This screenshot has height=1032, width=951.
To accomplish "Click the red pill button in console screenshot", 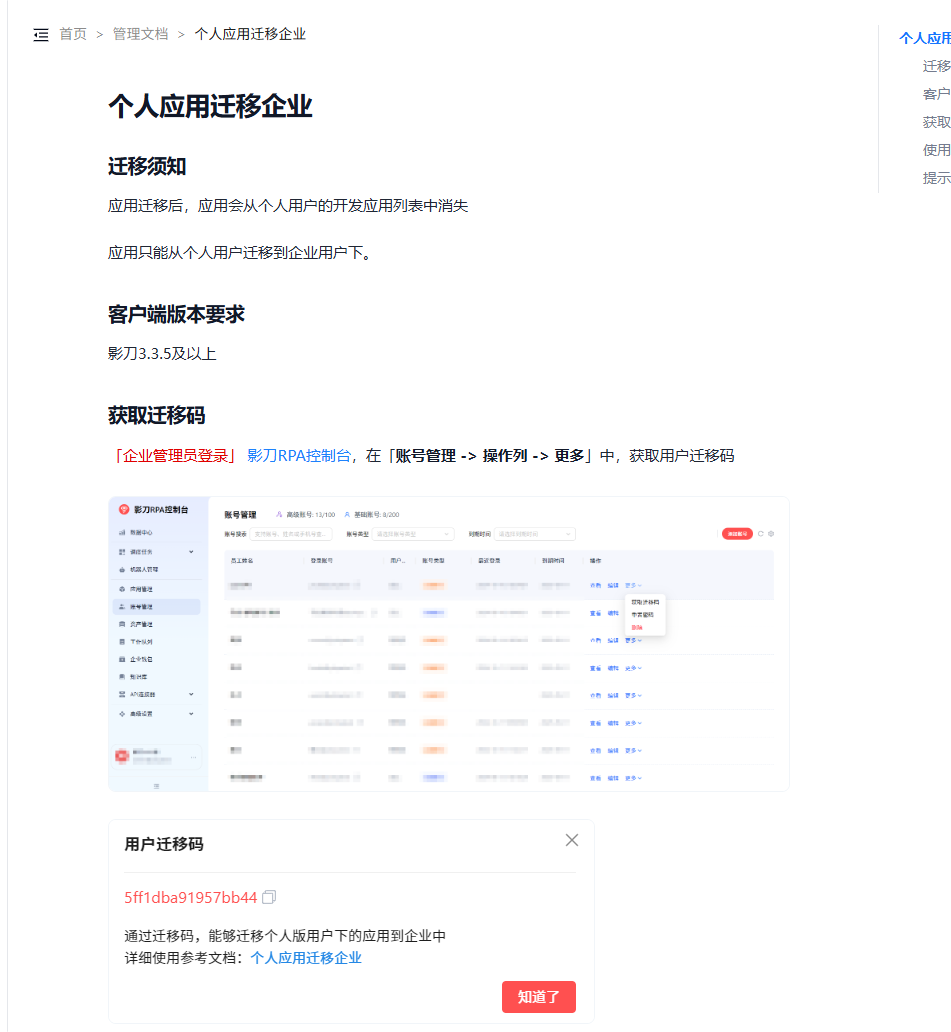I will point(737,534).
